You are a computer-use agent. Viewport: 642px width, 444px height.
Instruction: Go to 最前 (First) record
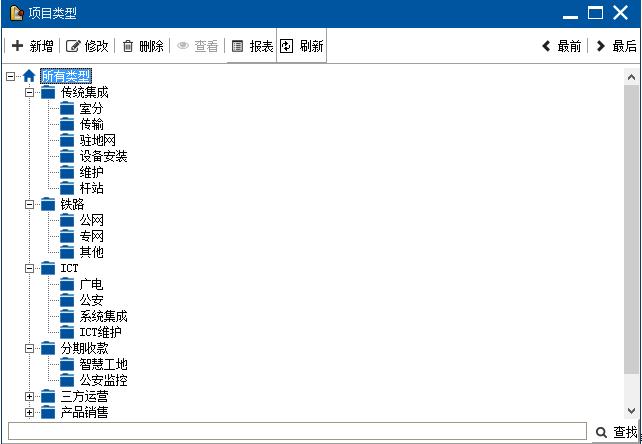click(561, 46)
